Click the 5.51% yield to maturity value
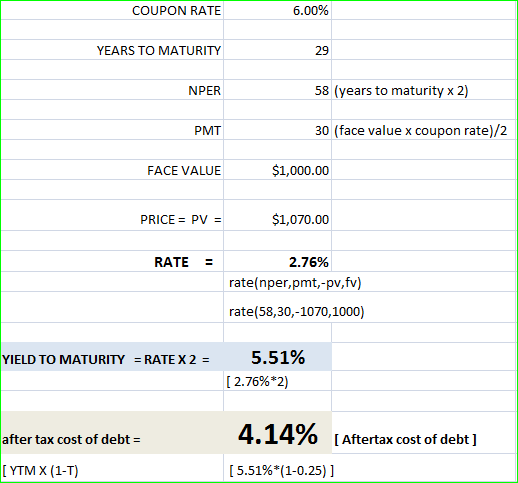Viewport: 518px width, 483px height. [278, 357]
